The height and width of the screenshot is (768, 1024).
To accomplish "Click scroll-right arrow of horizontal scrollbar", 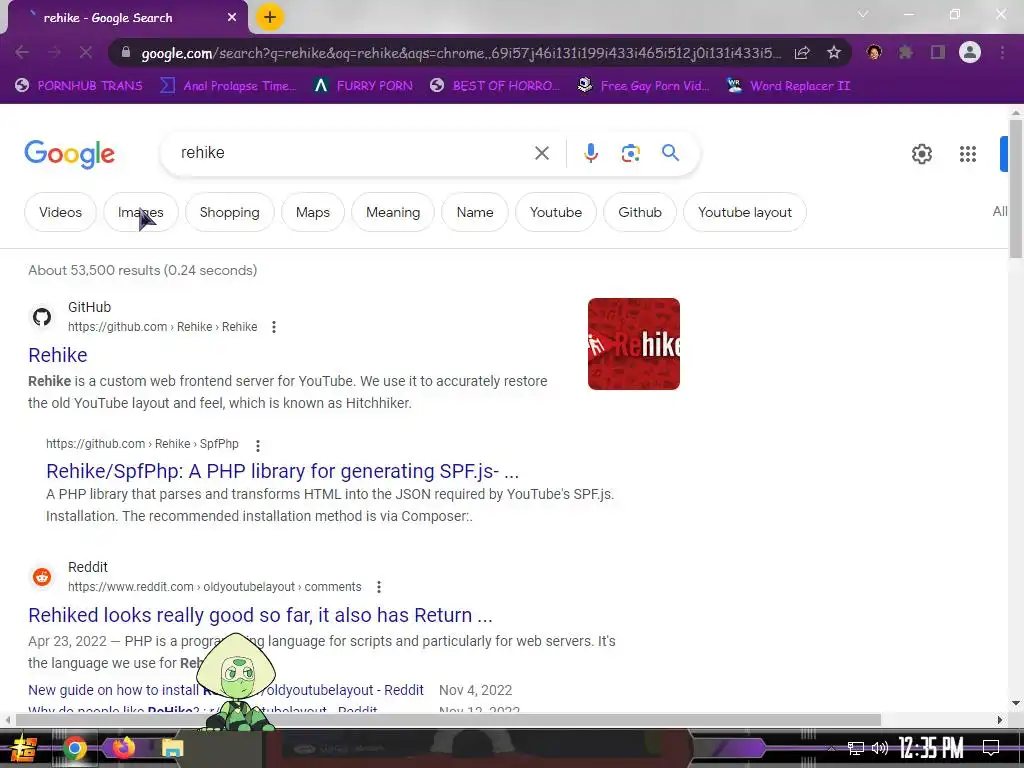I will pos(999,720).
